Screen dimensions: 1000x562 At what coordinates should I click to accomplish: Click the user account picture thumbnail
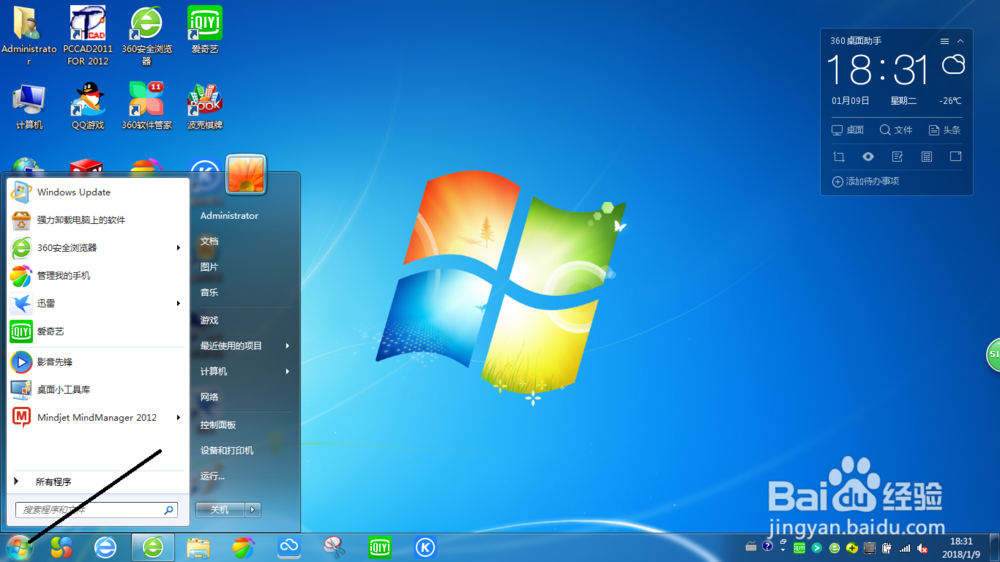tap(246, 174)
